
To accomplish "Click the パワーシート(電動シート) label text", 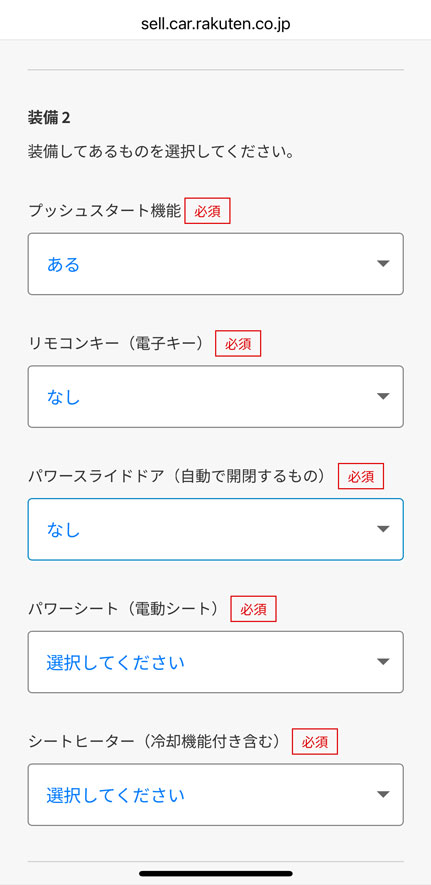I will pos(124,609).
